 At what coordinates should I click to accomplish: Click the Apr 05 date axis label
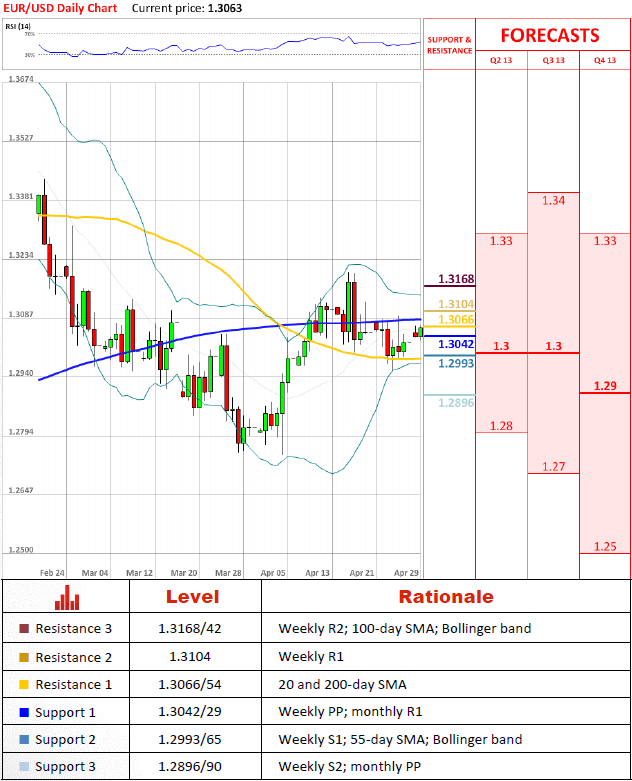(x=273, y=573)
